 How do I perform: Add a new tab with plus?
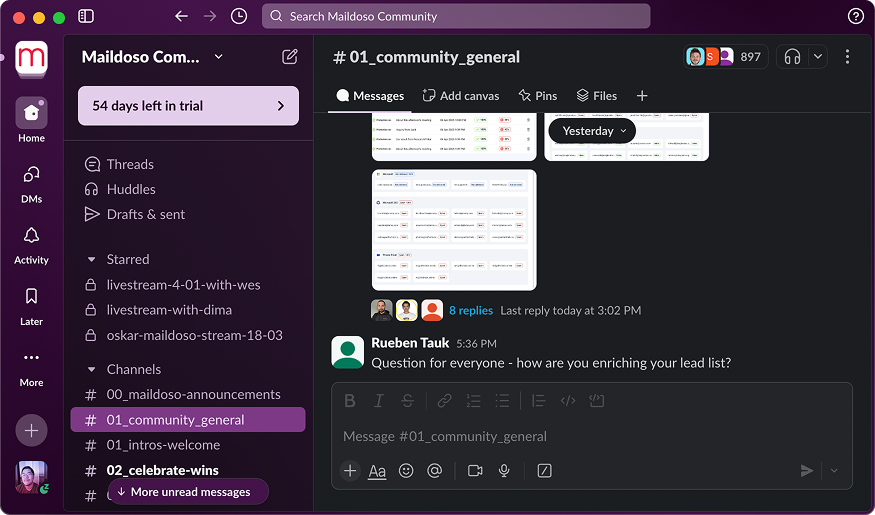[x=642, y=96]
